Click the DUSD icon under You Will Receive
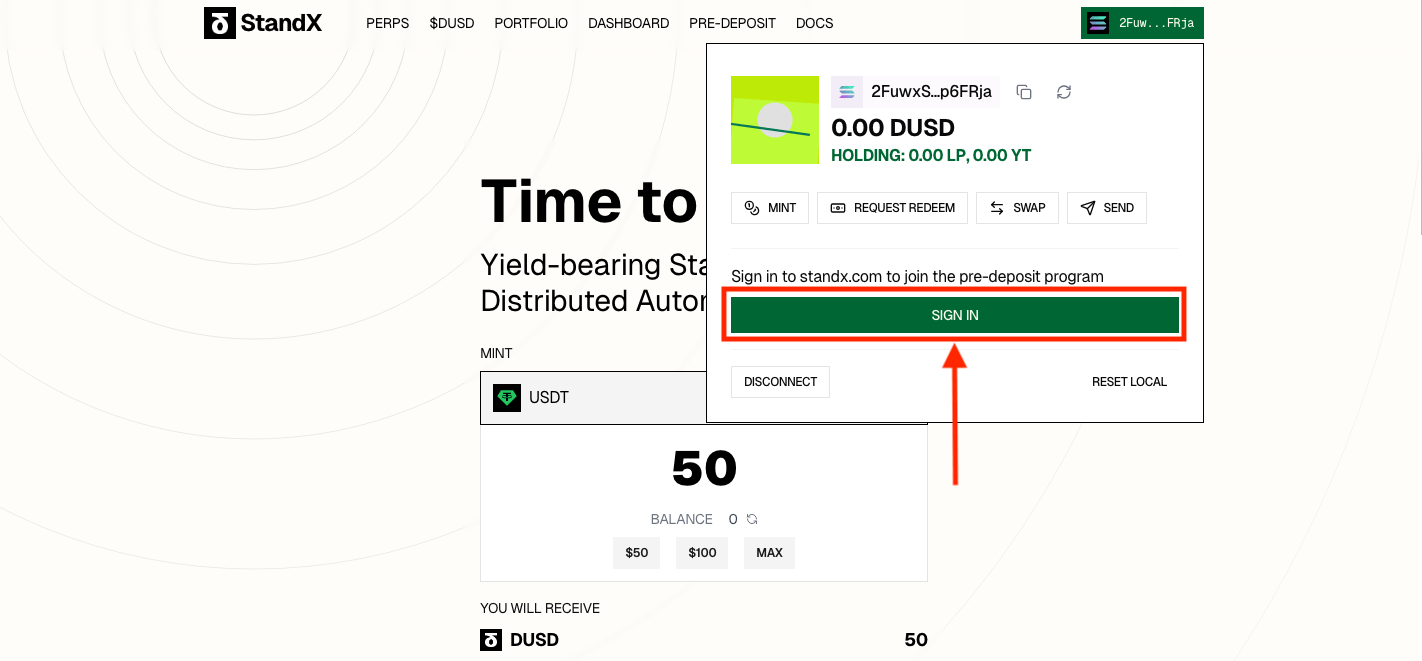The height and width of the screenshot is (661, 1422). click(491, 640)
